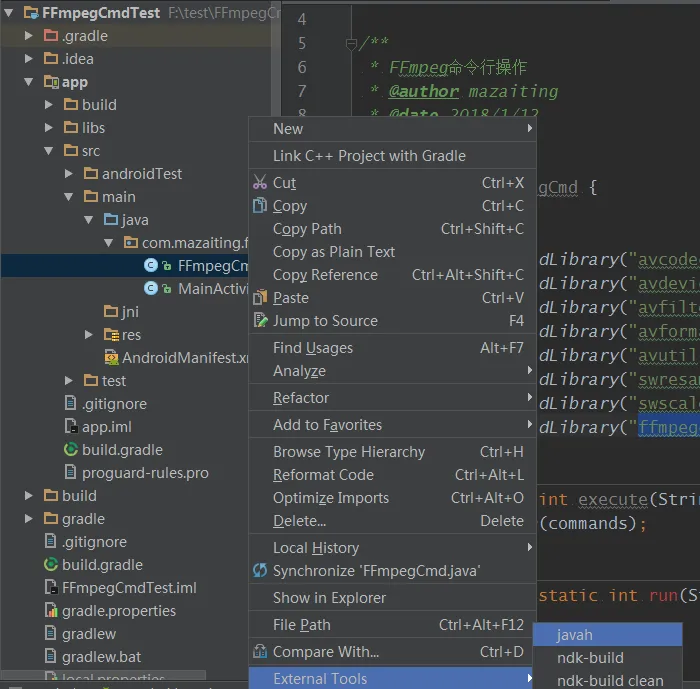Viewport: 700px width, 689px height.
Task: Expand the .idea folder
Action: 29,58
